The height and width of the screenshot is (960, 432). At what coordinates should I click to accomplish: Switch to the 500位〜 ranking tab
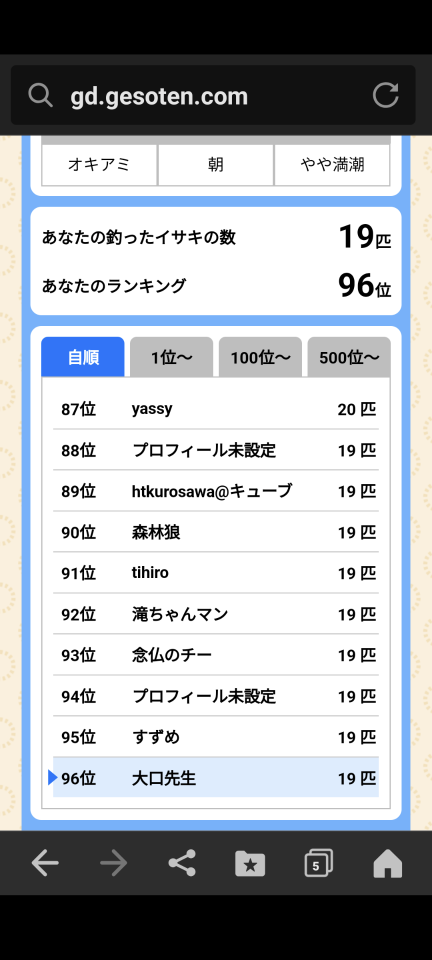(349, 357)
